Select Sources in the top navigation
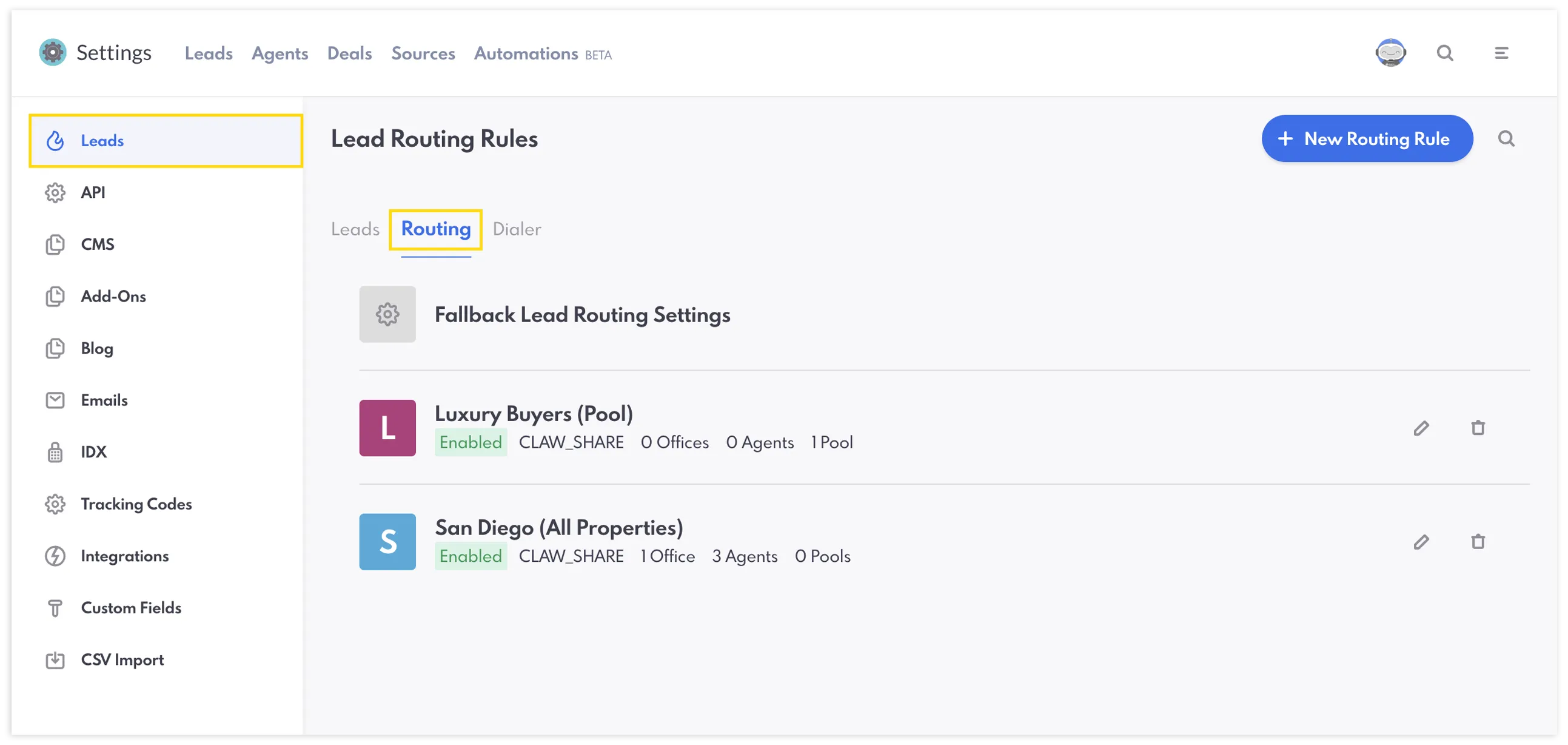 pos(423,53)
